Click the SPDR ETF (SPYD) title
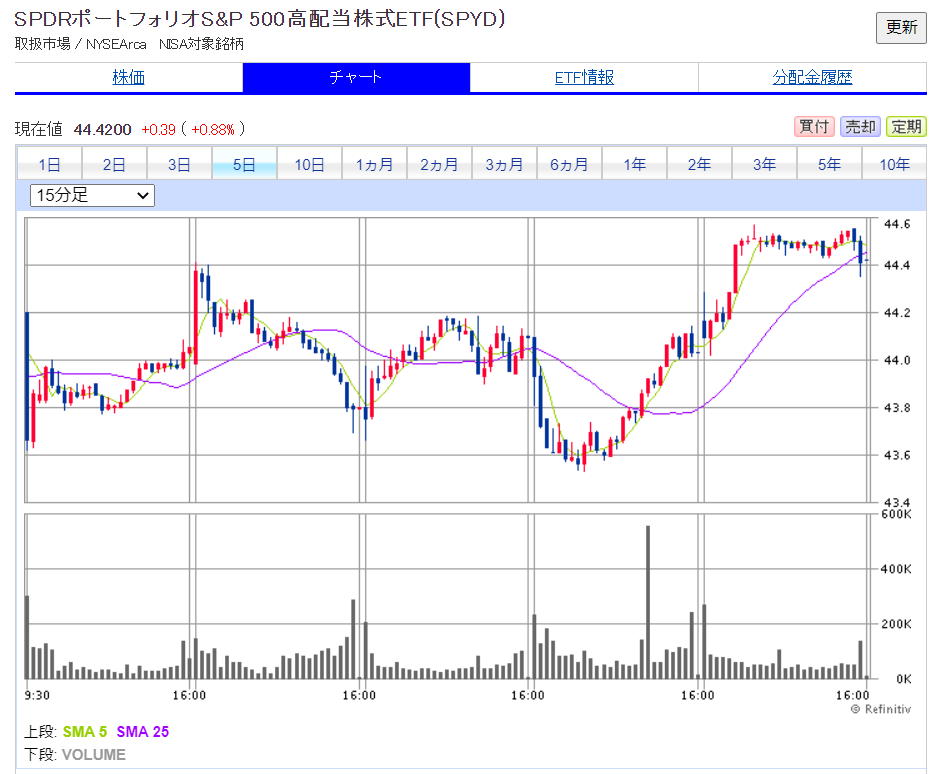The image size is (945, 774). [260, 19]
